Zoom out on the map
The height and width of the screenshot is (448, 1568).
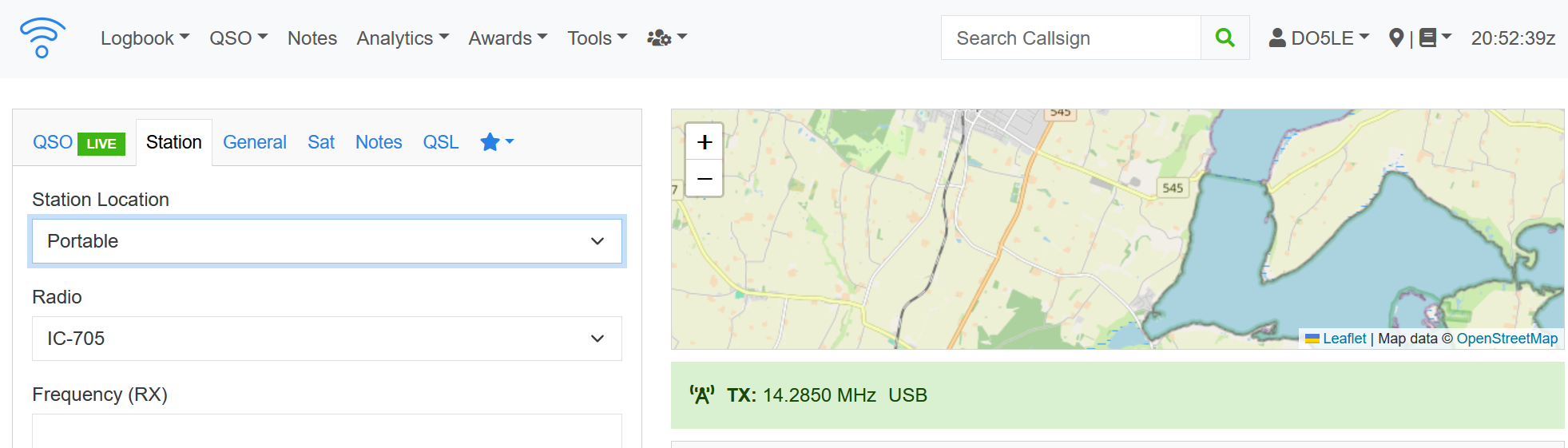click(705, 178)
